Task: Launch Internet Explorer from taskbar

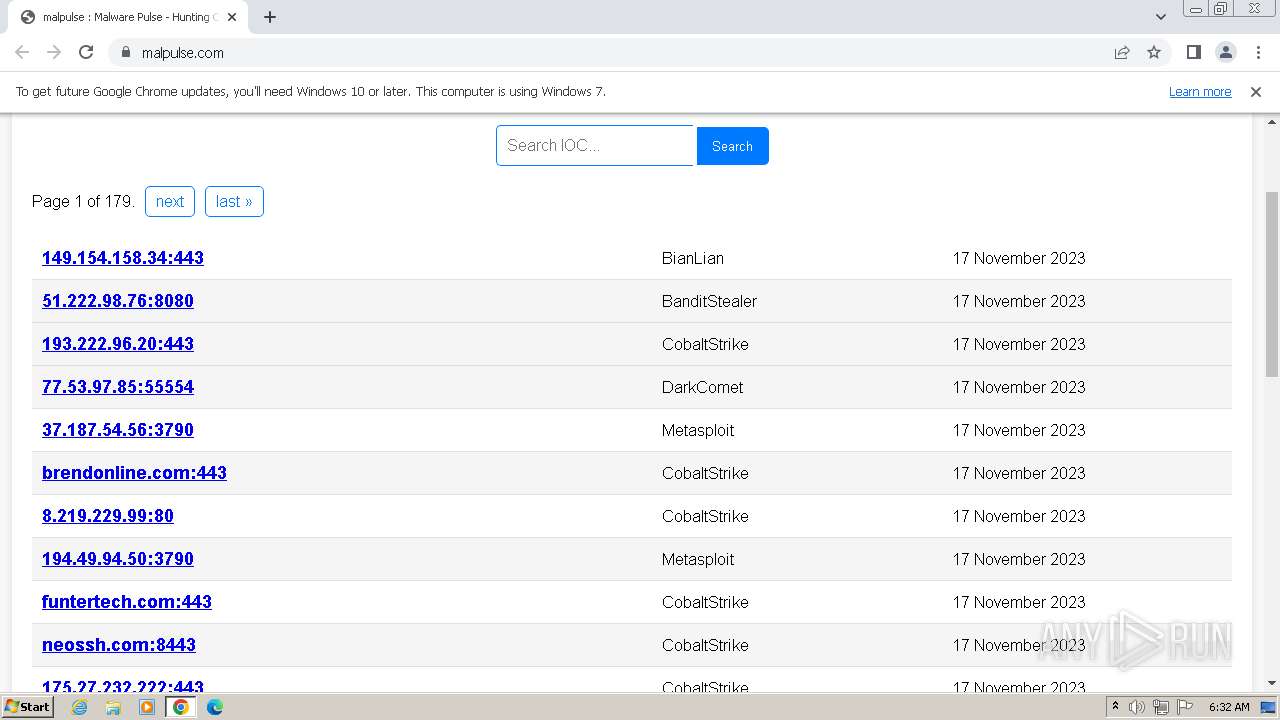Action: (x=79, y=707)
